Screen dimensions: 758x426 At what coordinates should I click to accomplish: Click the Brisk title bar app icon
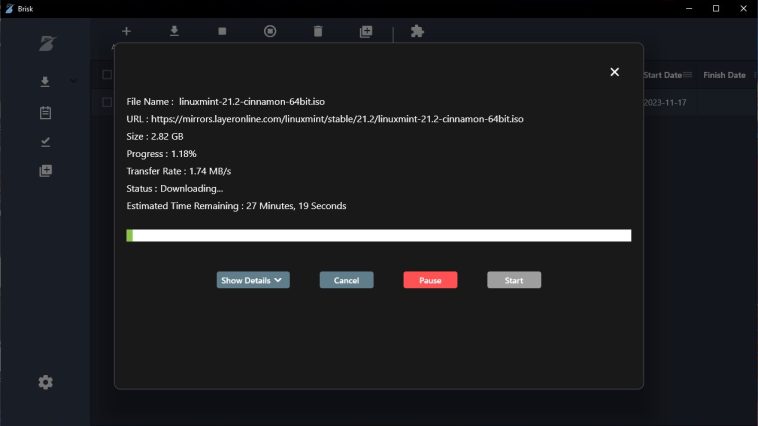coord(9,9)
